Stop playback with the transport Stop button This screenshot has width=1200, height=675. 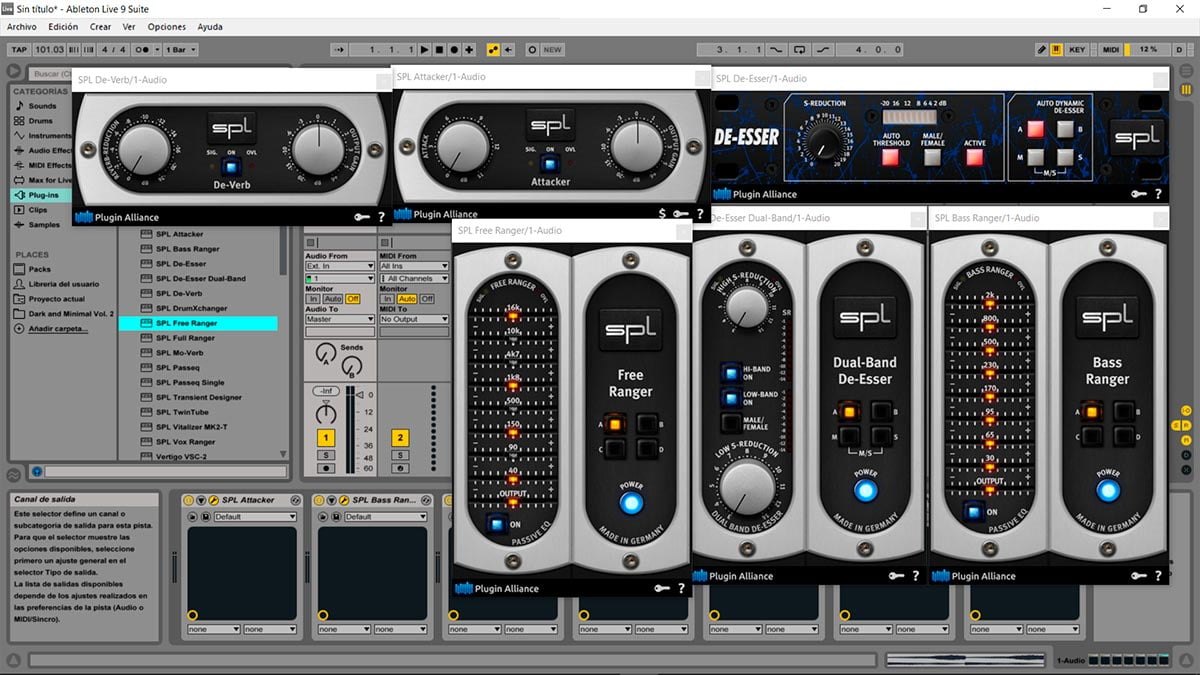pos(439,49)
